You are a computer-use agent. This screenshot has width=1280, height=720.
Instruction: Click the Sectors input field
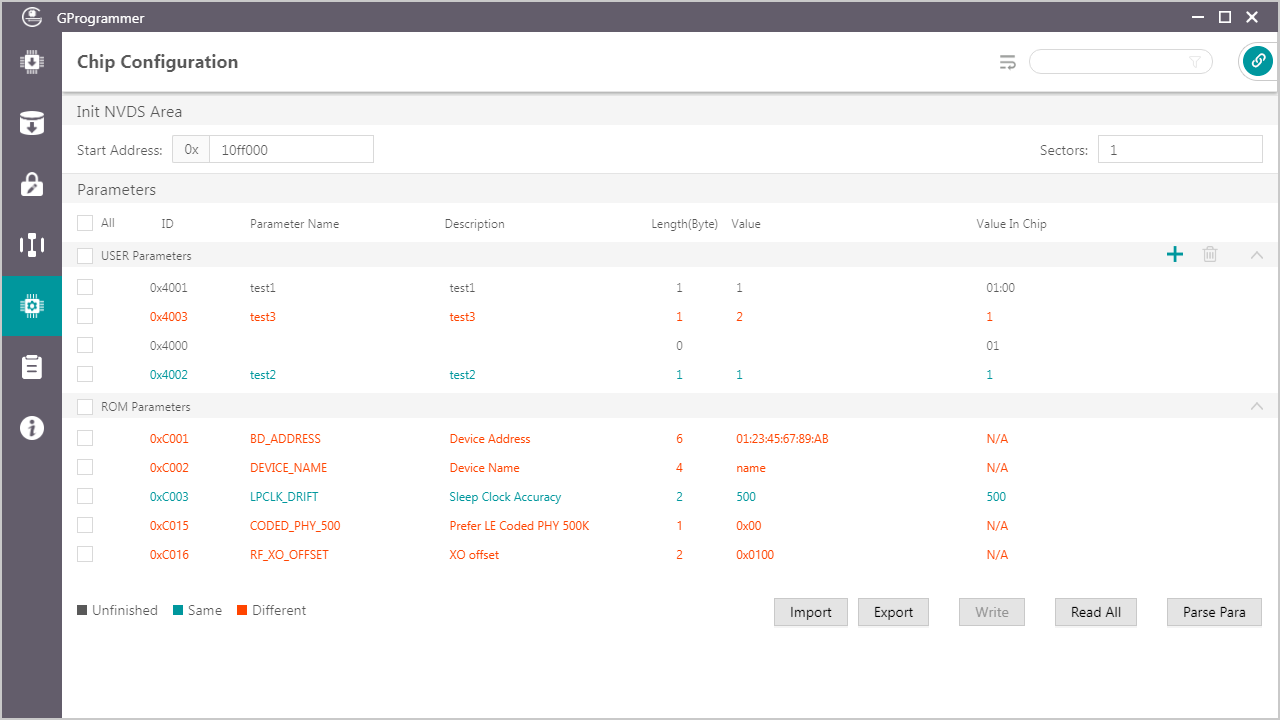[1180, 150]
